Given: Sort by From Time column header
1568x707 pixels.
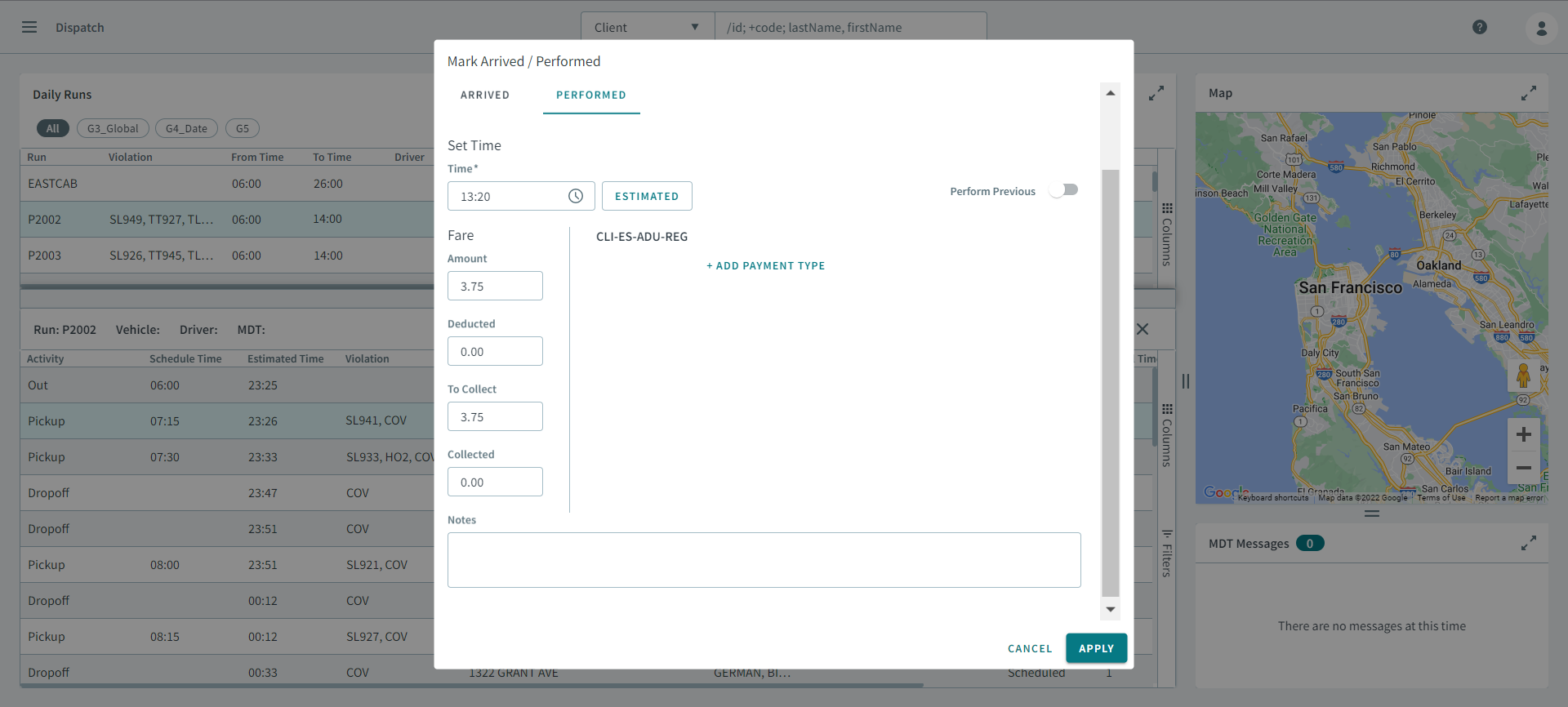Looking at the screenshot, I should (257, 157).
